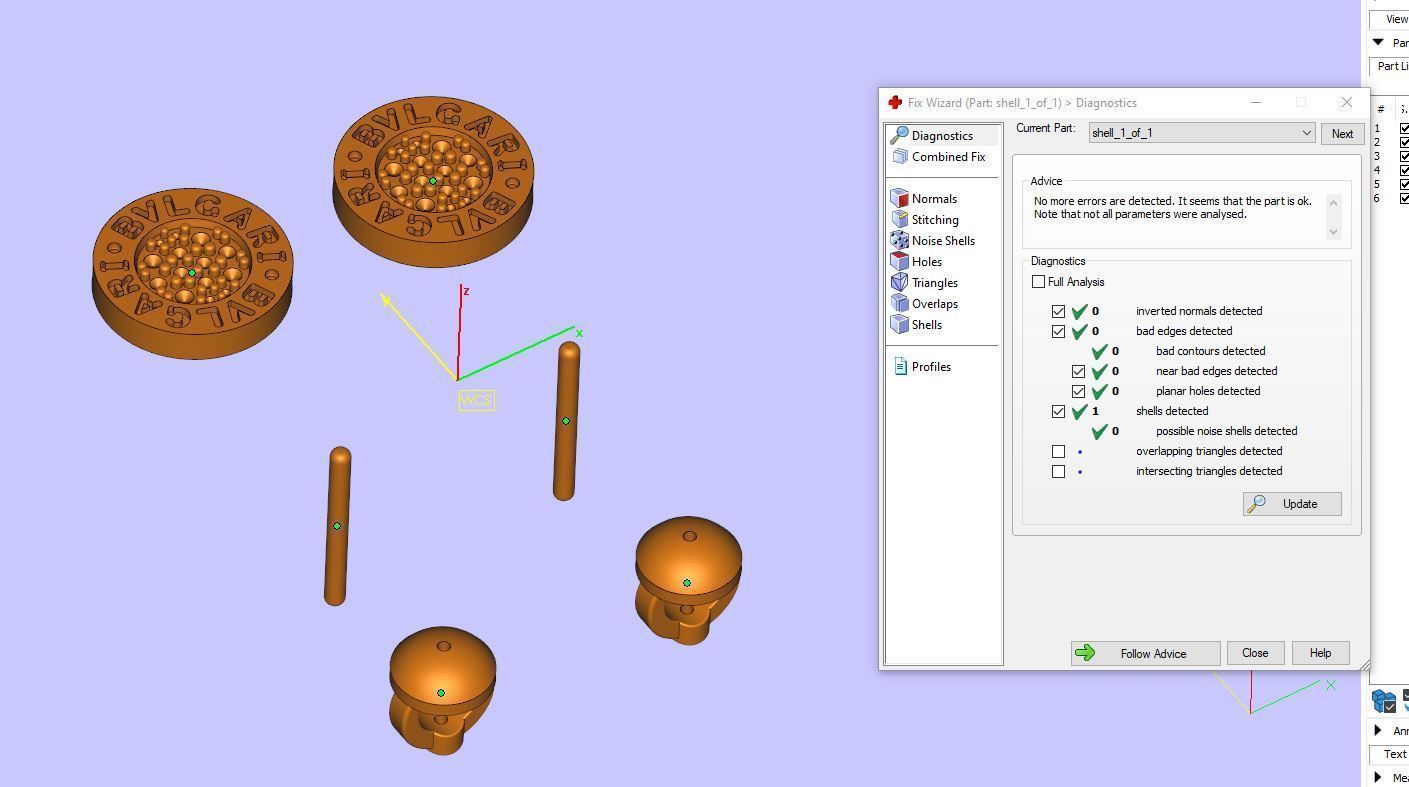The image size is (1409, 787).
Task: Click green check beside possible noise shells
Action: click(x=1099, y=431)
